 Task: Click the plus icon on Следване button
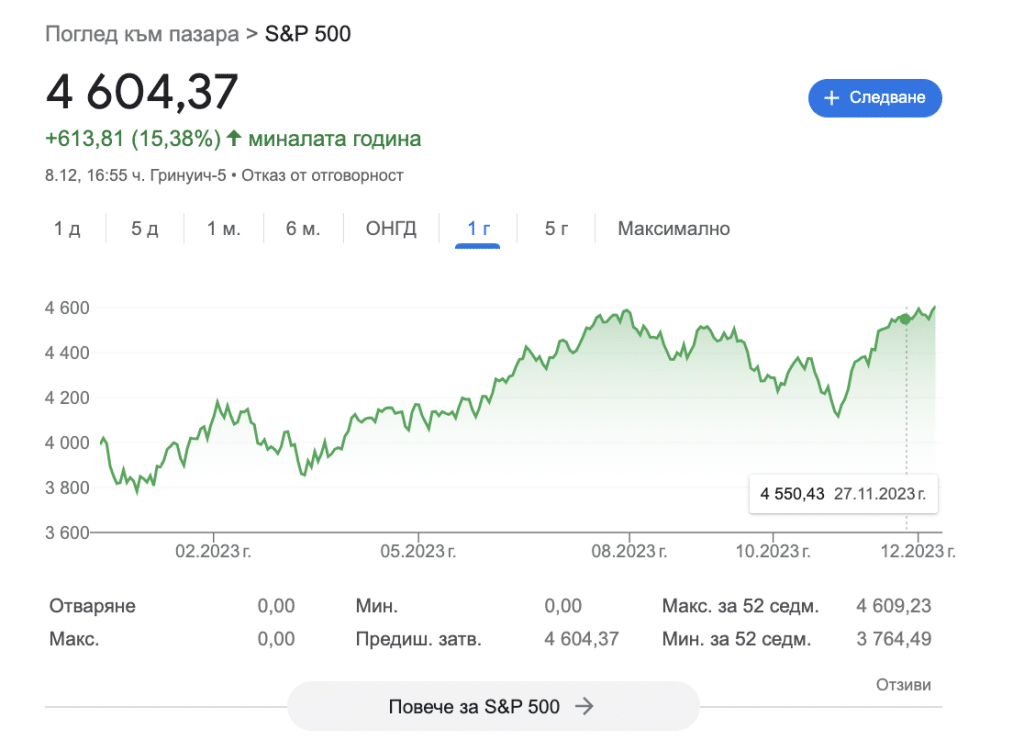(830, 98)
